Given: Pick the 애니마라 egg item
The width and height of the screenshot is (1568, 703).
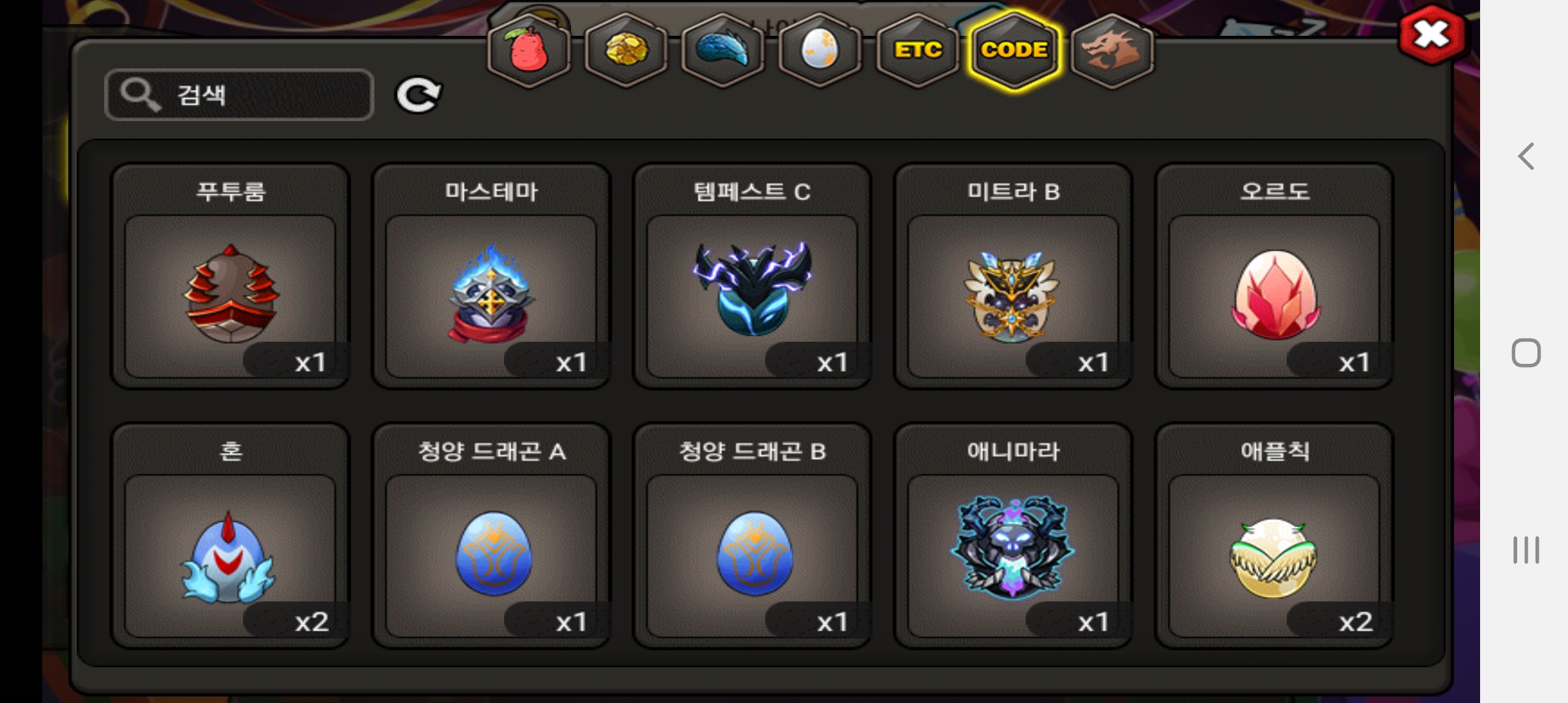Looking at the screenshot, I should pyautogui.click(x=1013, y=536).
